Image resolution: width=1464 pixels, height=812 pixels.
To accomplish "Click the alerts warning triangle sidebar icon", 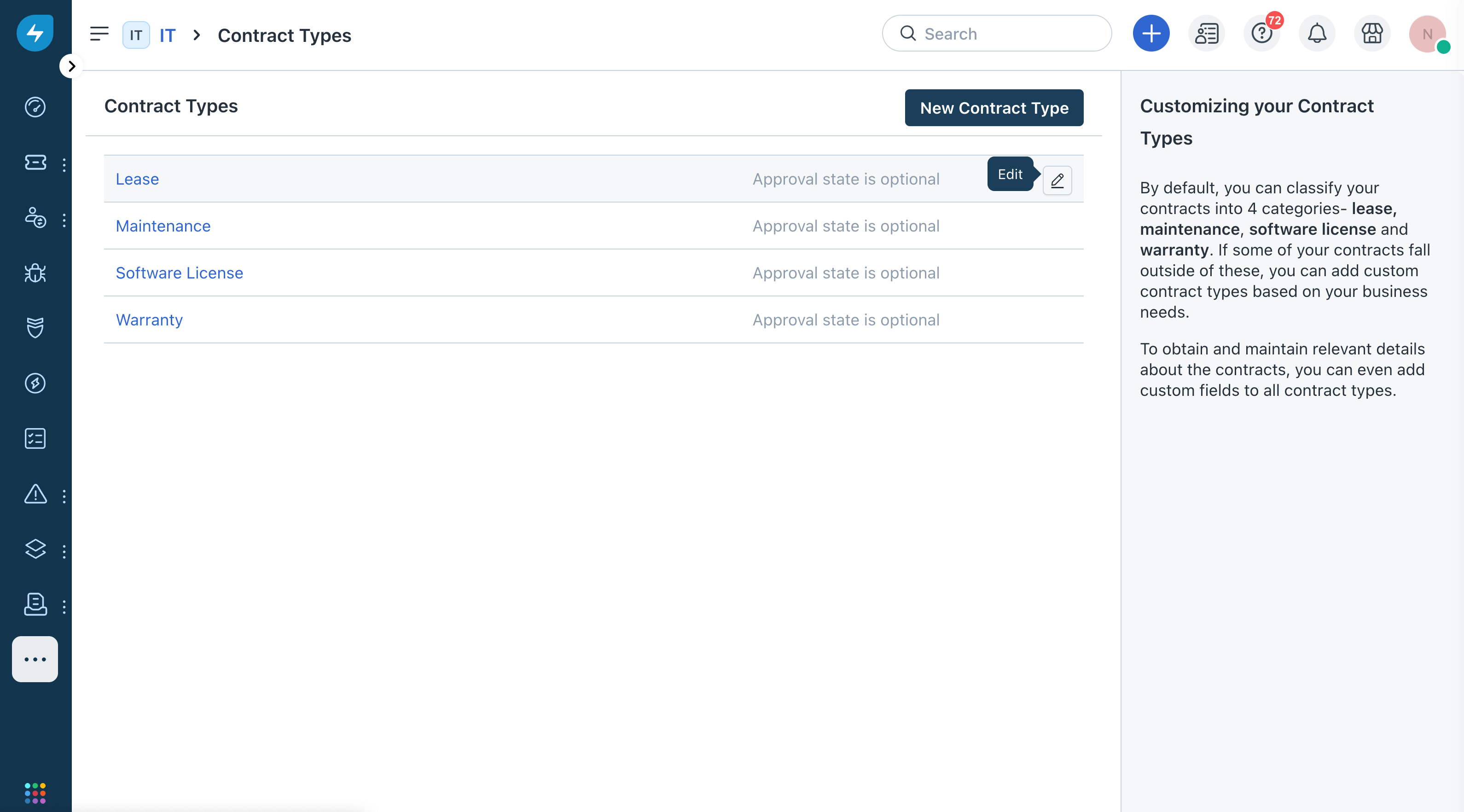I will pos(35,494).
